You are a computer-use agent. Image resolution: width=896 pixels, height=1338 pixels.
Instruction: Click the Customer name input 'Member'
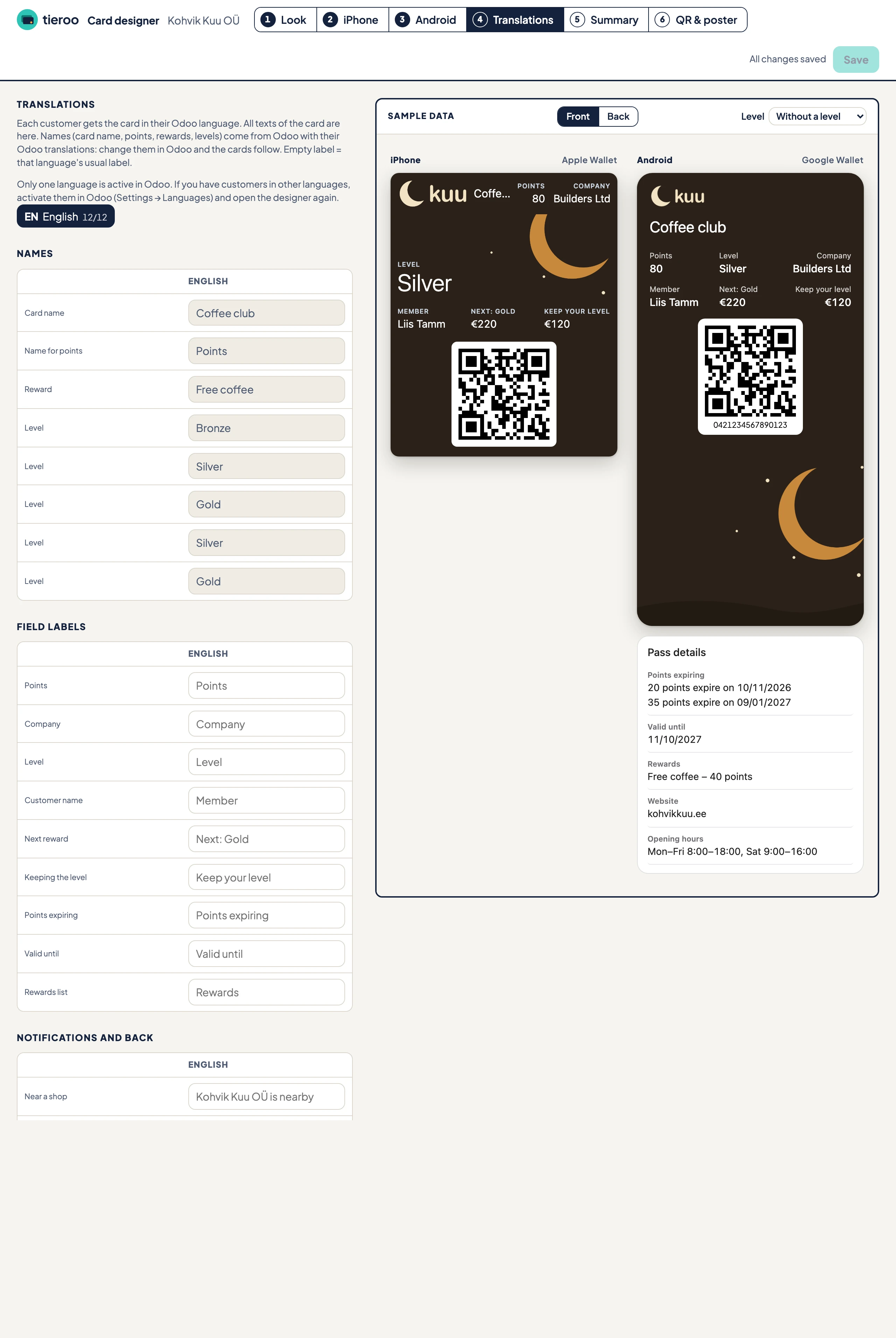point(266,801)
